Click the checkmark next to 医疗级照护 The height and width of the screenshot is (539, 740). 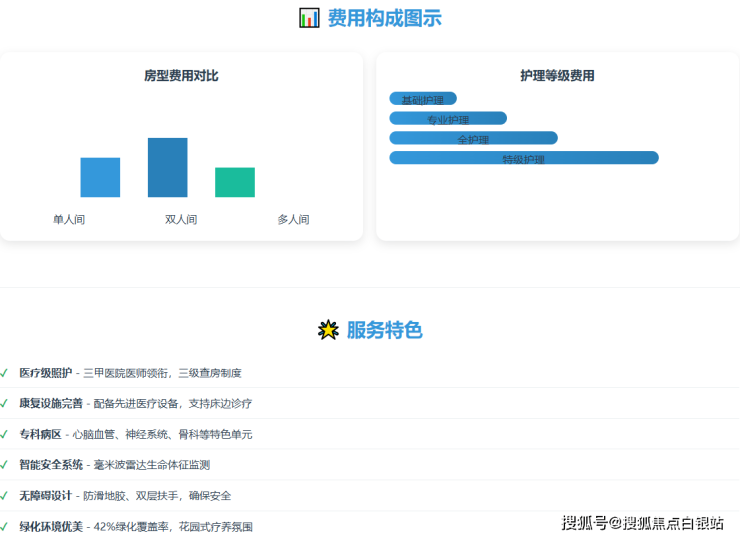[x=5, y=373]
